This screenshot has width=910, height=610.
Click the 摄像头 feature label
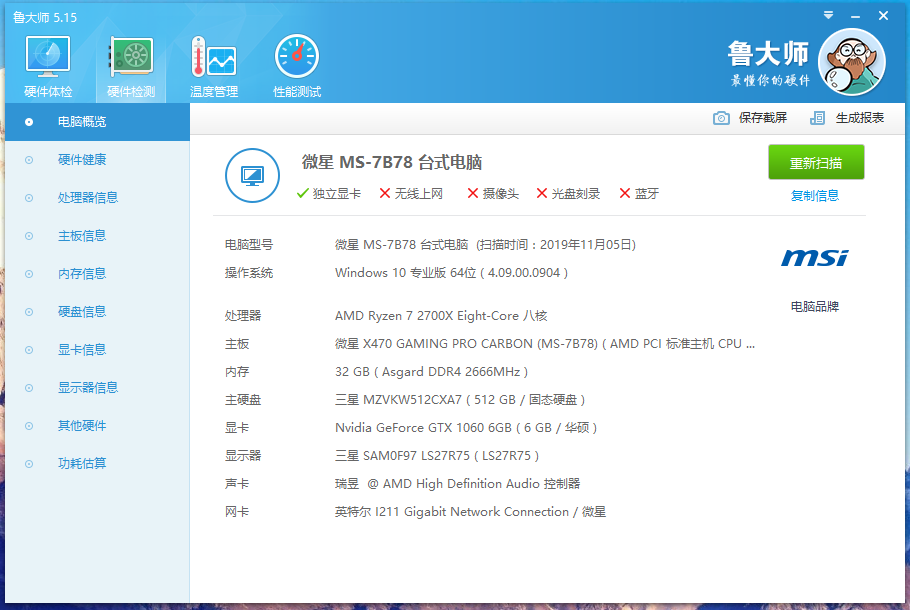(x=501, y=194)
